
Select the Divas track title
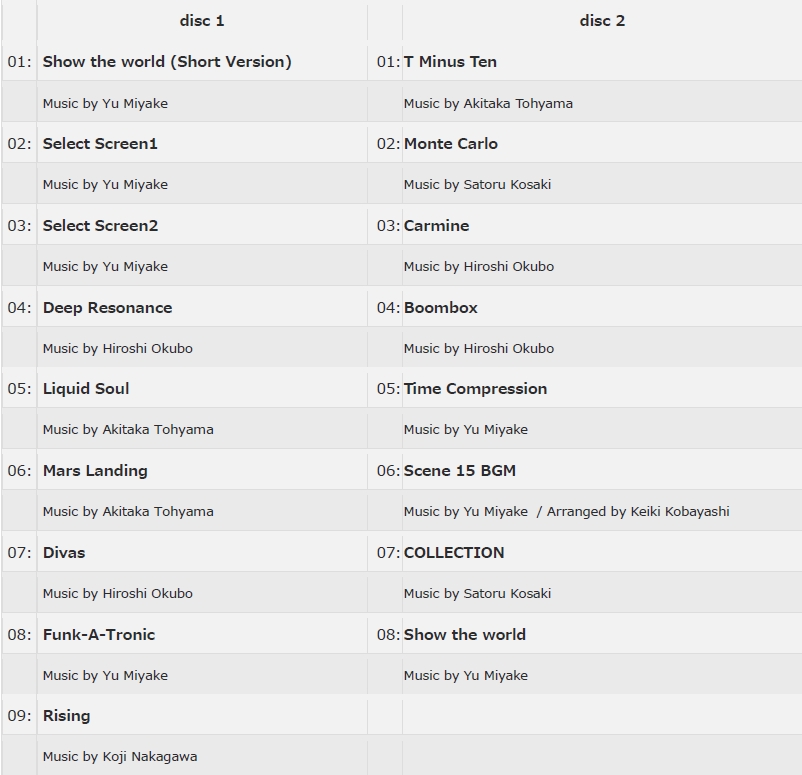click(64, 553)
